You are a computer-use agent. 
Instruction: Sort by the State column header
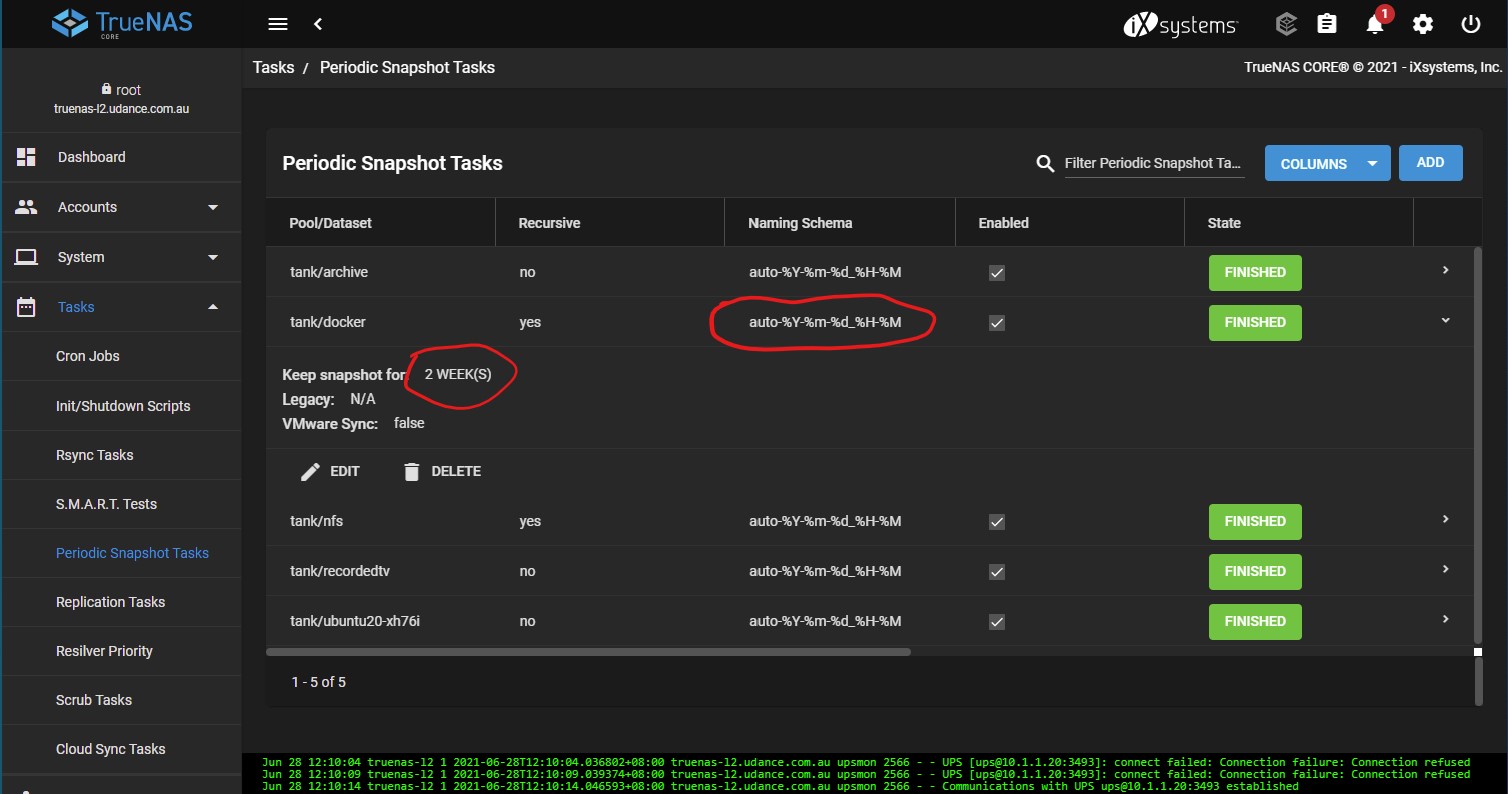[x=1224, y=223]
